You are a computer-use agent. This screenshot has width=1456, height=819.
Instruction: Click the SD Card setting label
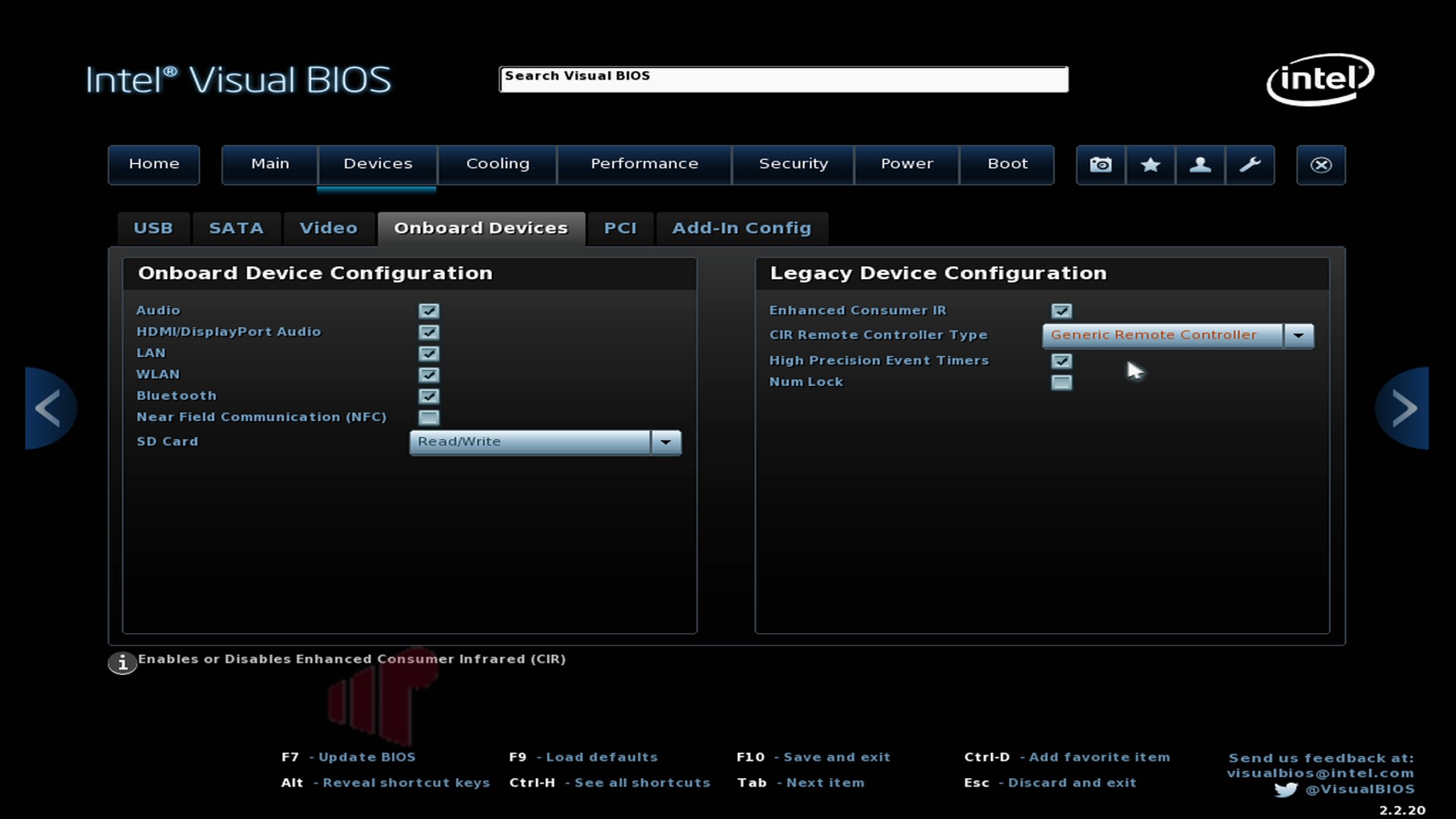(x=168, y=441)
